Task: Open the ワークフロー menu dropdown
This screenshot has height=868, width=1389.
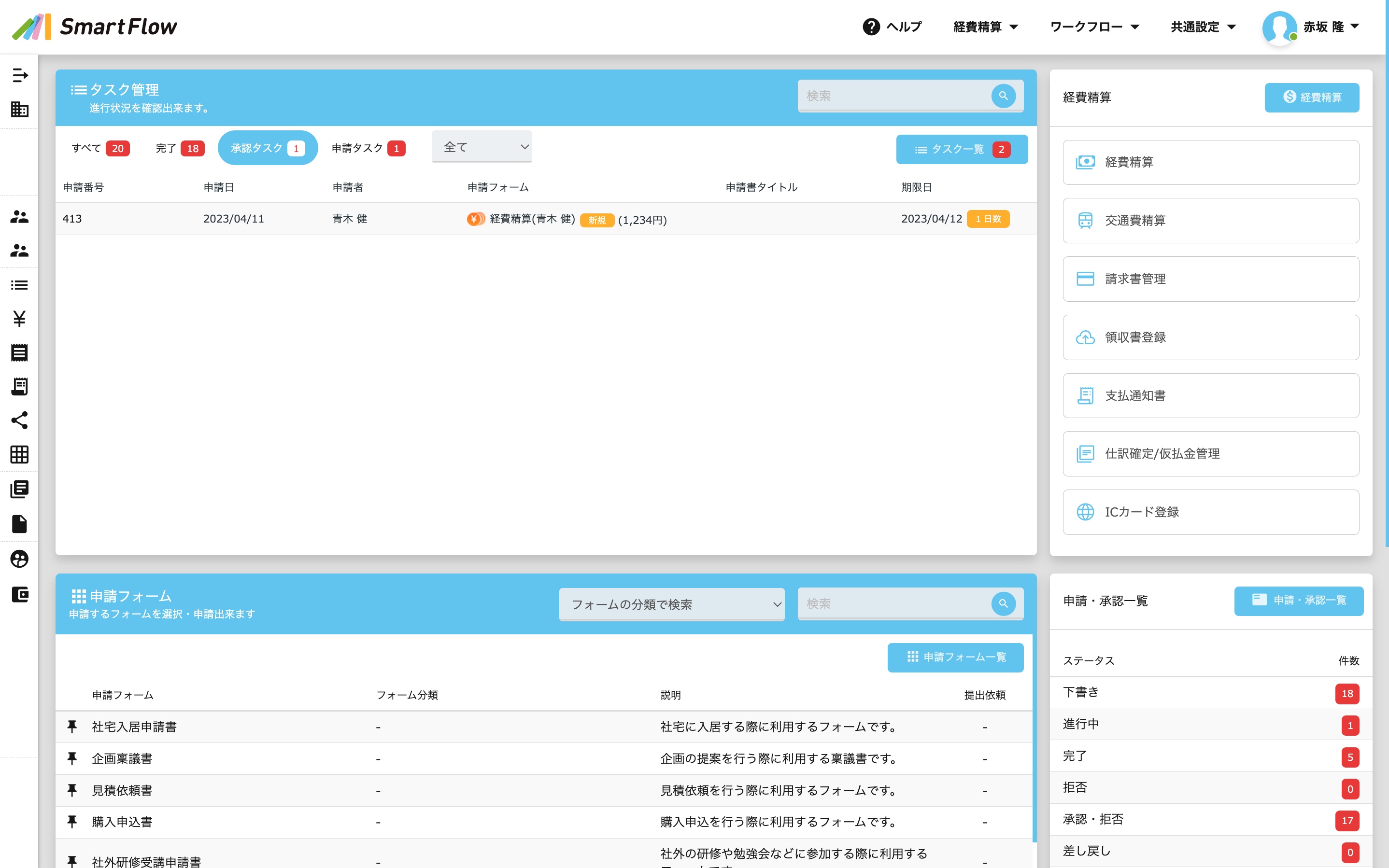Action: 1093,27
